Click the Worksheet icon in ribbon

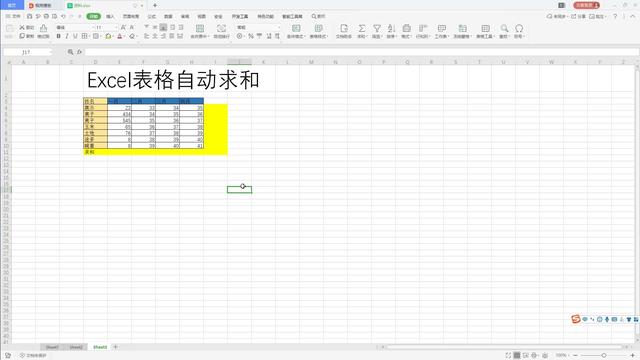tap(442, 28)
